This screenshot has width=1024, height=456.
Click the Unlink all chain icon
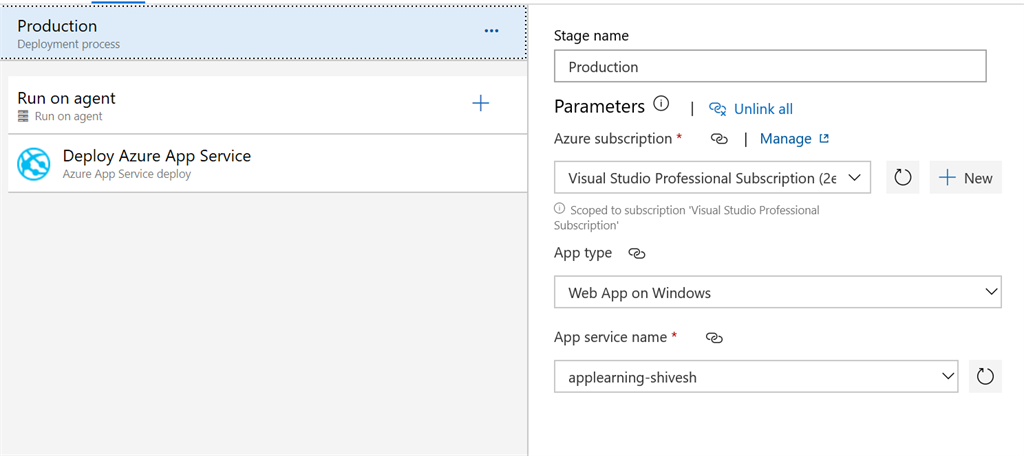coord(718,109)
